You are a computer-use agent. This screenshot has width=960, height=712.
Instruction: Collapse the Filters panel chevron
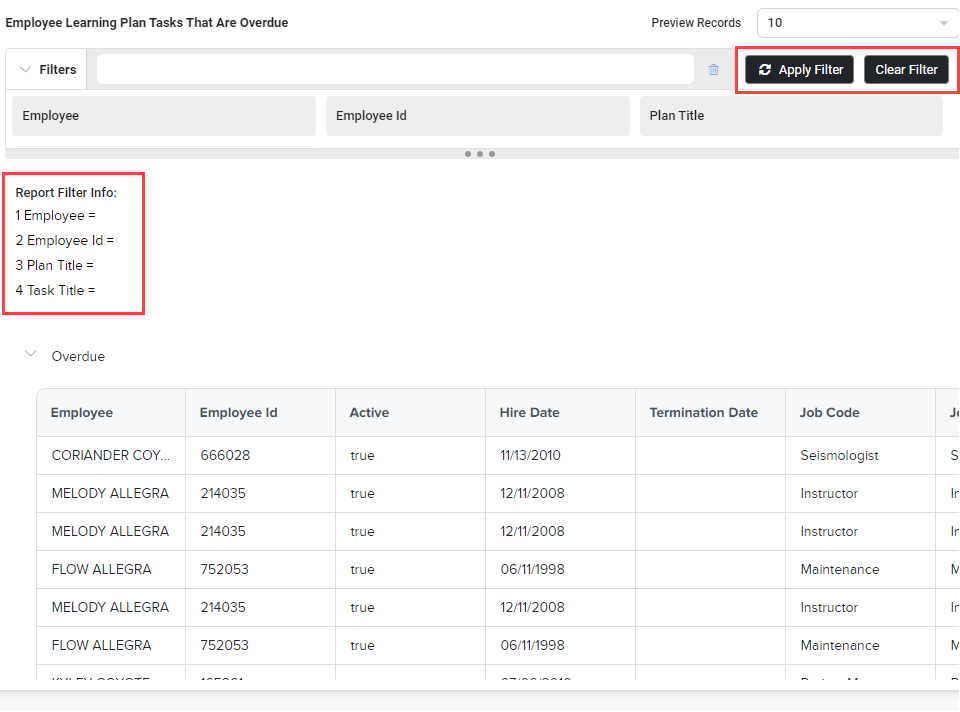(x=25, y=69)
